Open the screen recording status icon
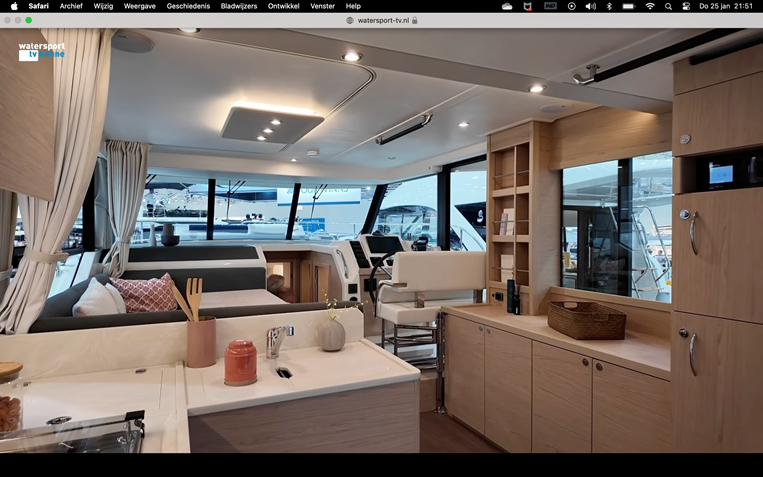Viewport: 763px width, 477px height. point(571,6)
